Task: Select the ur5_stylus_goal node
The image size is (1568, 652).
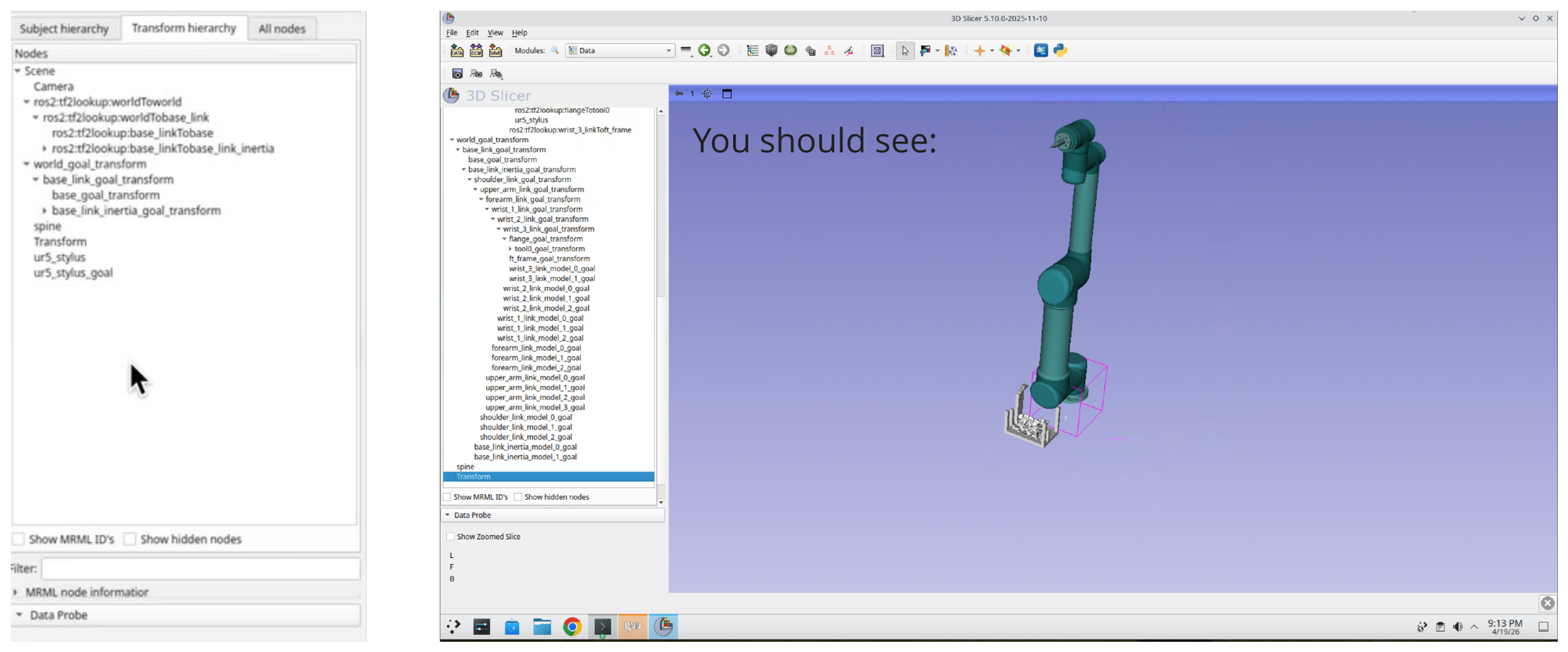Action: (x=73, y=273)
